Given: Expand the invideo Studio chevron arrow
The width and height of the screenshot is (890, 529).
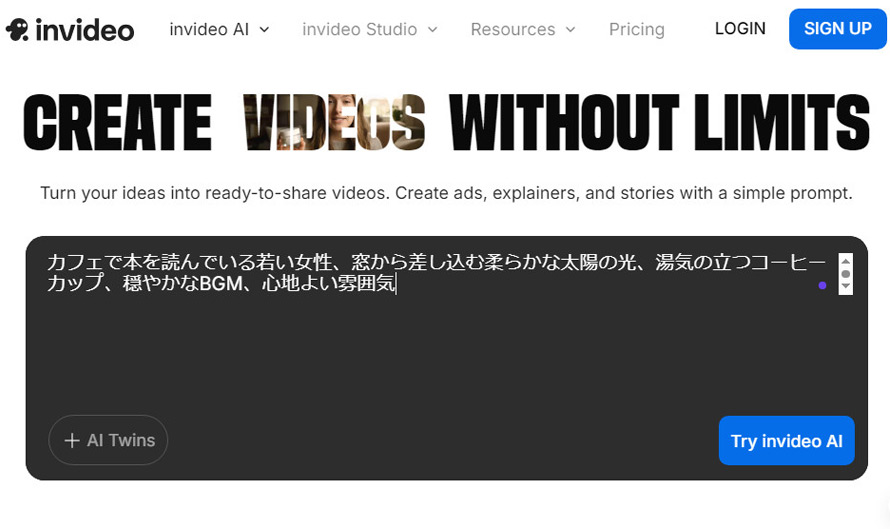Looking at the screenshot, I should (433, 30).
